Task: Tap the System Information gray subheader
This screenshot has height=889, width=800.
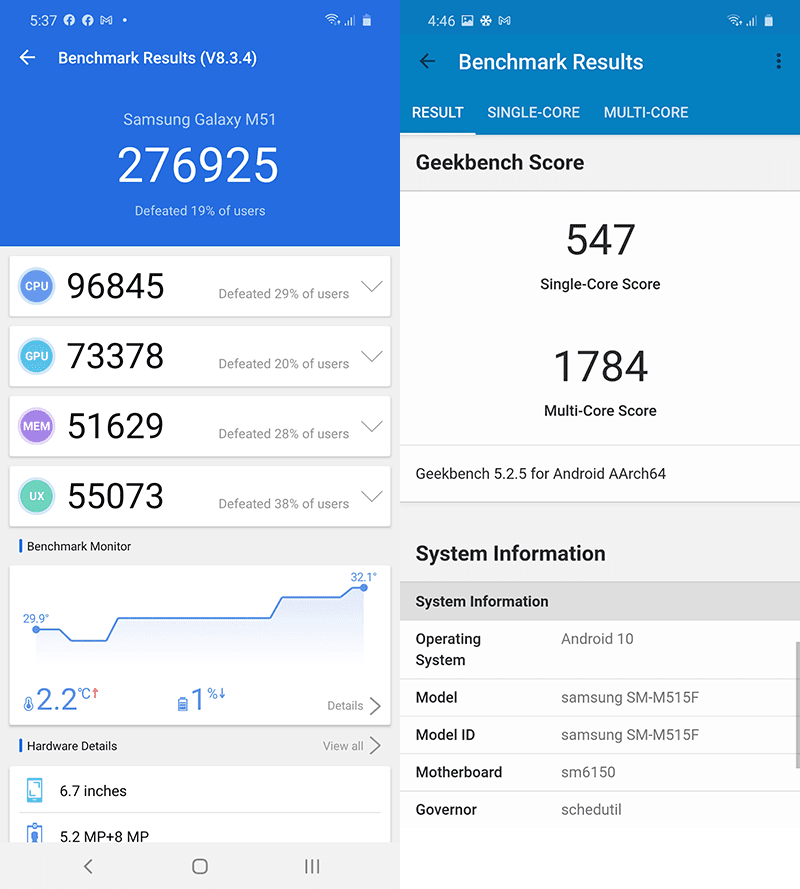Action: click(x=600, y=601)
